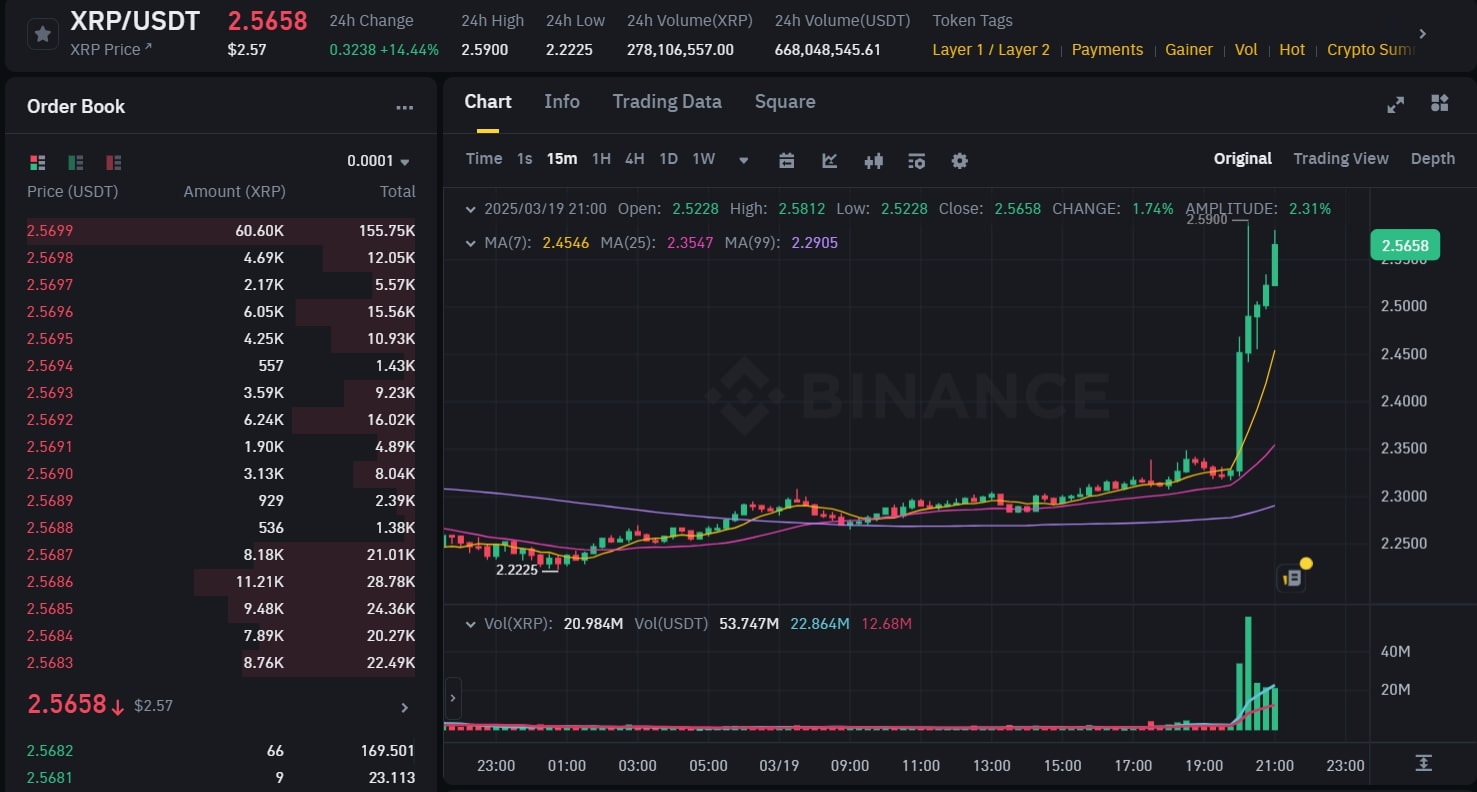Select the Time interval option

click(x=484, y=159)
